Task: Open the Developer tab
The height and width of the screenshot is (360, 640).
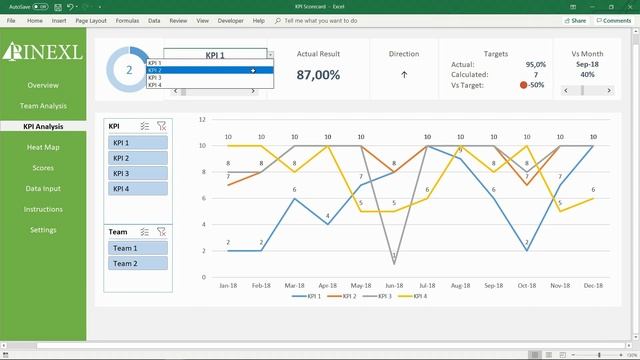Action: coord(230,20)
